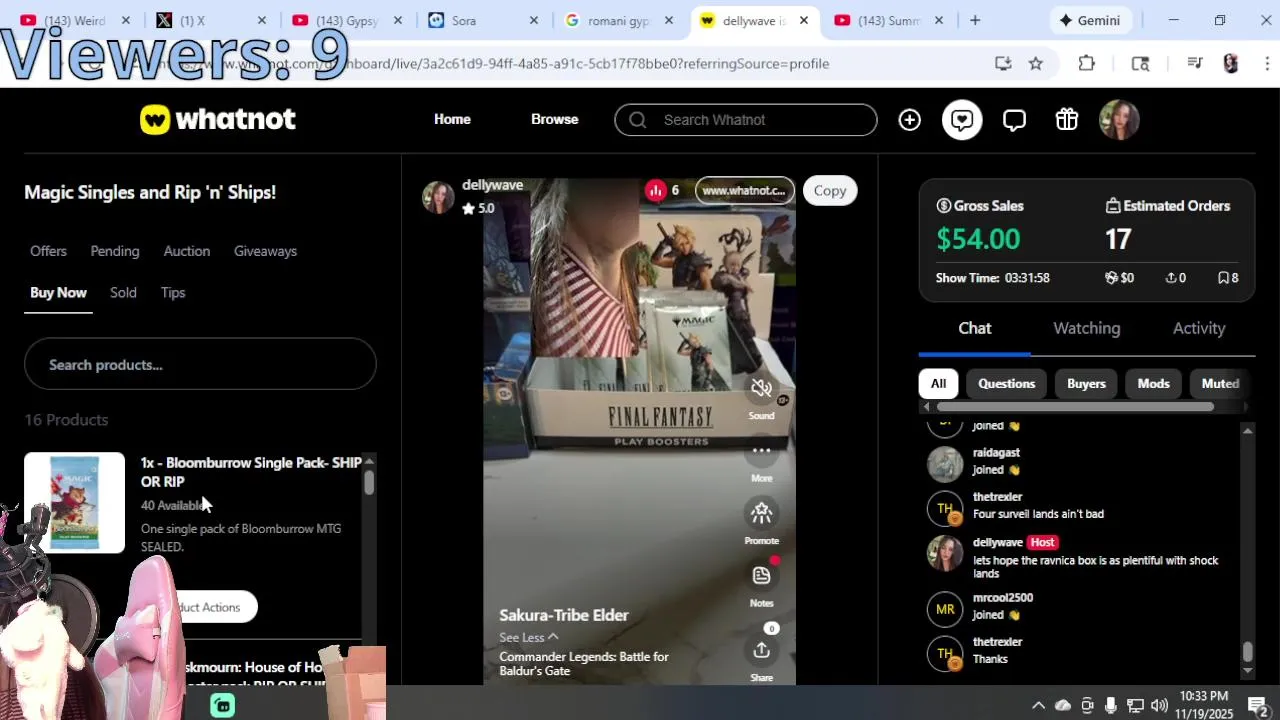Click the Estimated Orders bag icon
1280x720 pixels.
coord(1113,206)
